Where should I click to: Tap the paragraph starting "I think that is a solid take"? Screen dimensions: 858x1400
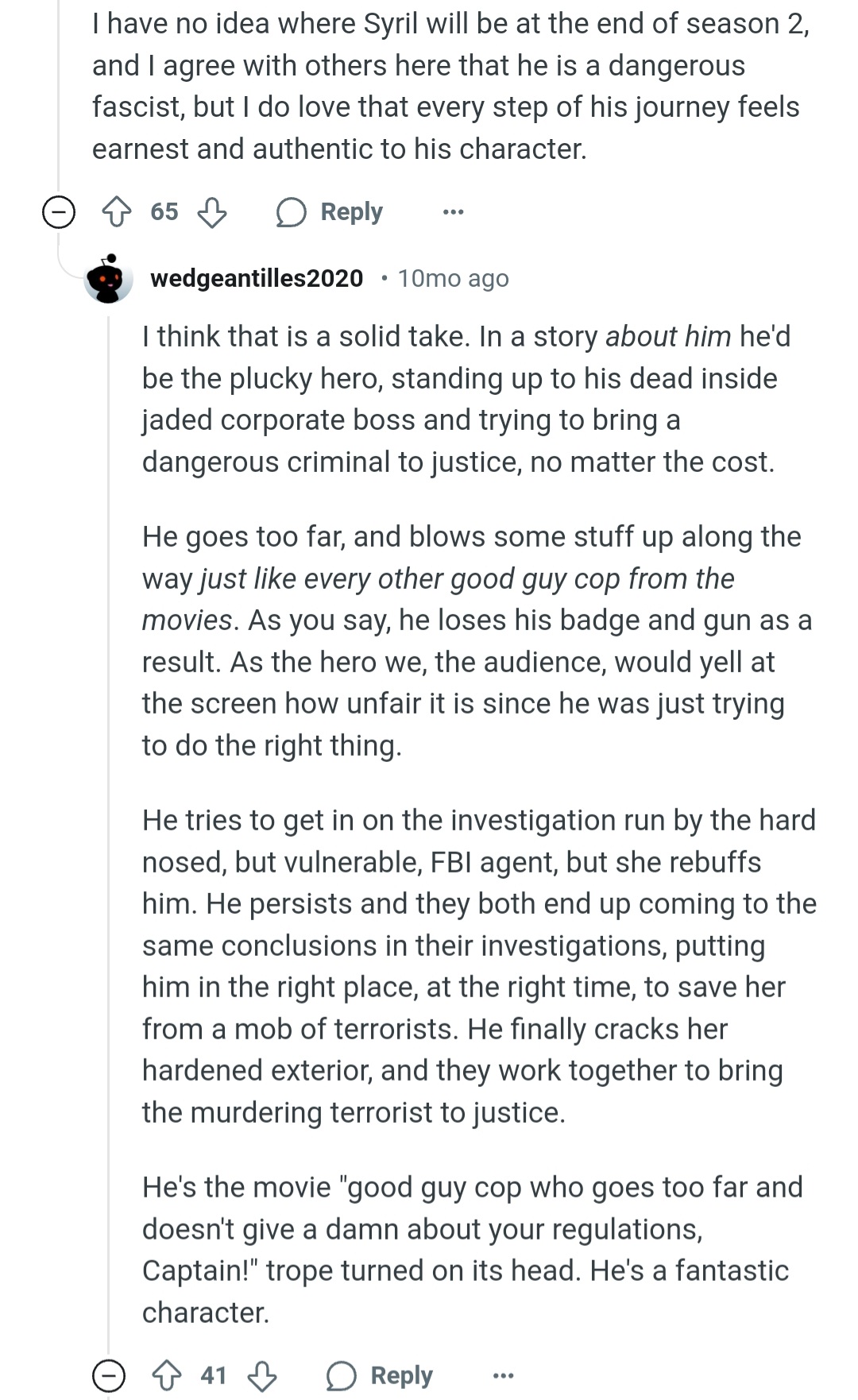466,399
